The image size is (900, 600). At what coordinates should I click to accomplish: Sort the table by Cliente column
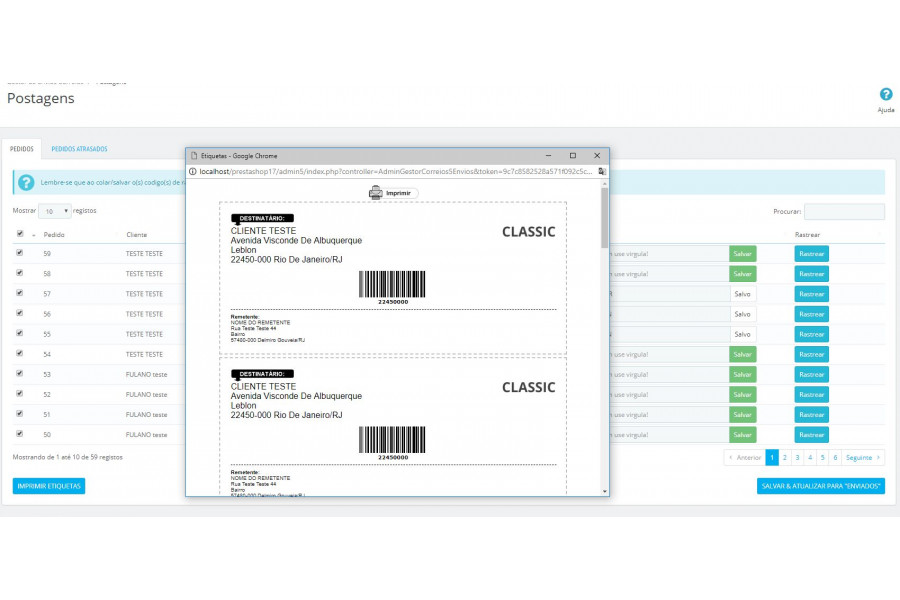click(137, 235)
